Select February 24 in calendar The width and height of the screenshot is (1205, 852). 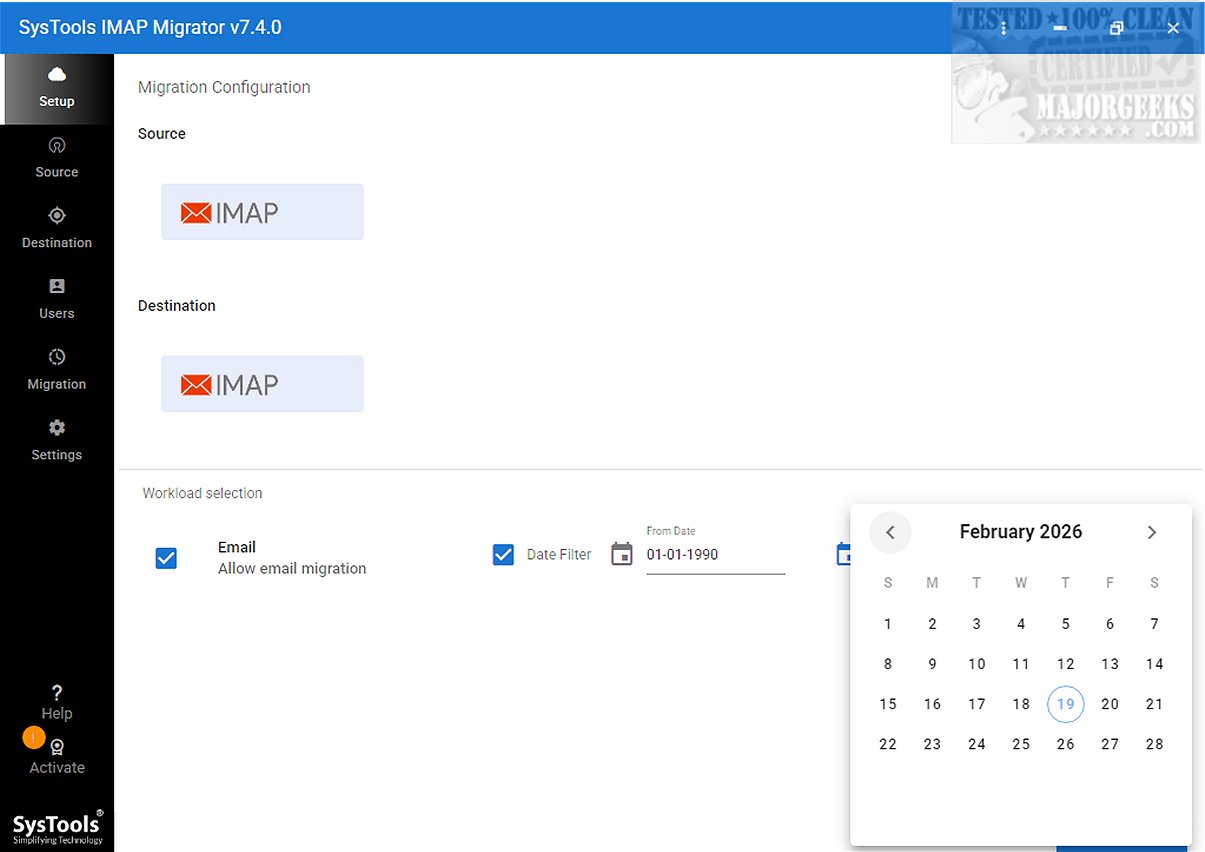pos(977,744)
